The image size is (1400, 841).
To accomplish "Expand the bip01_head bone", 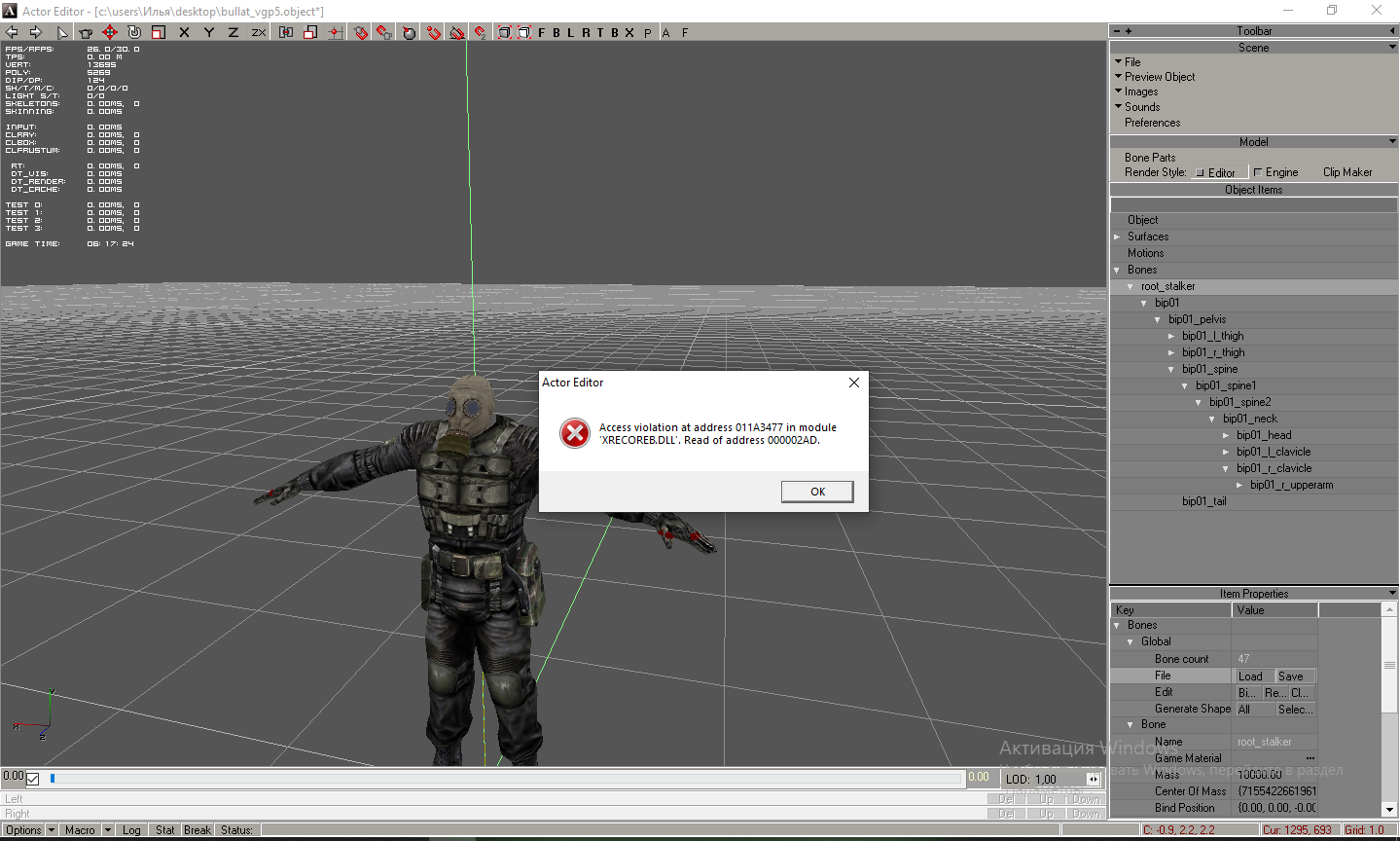I will pos(1226,435).
